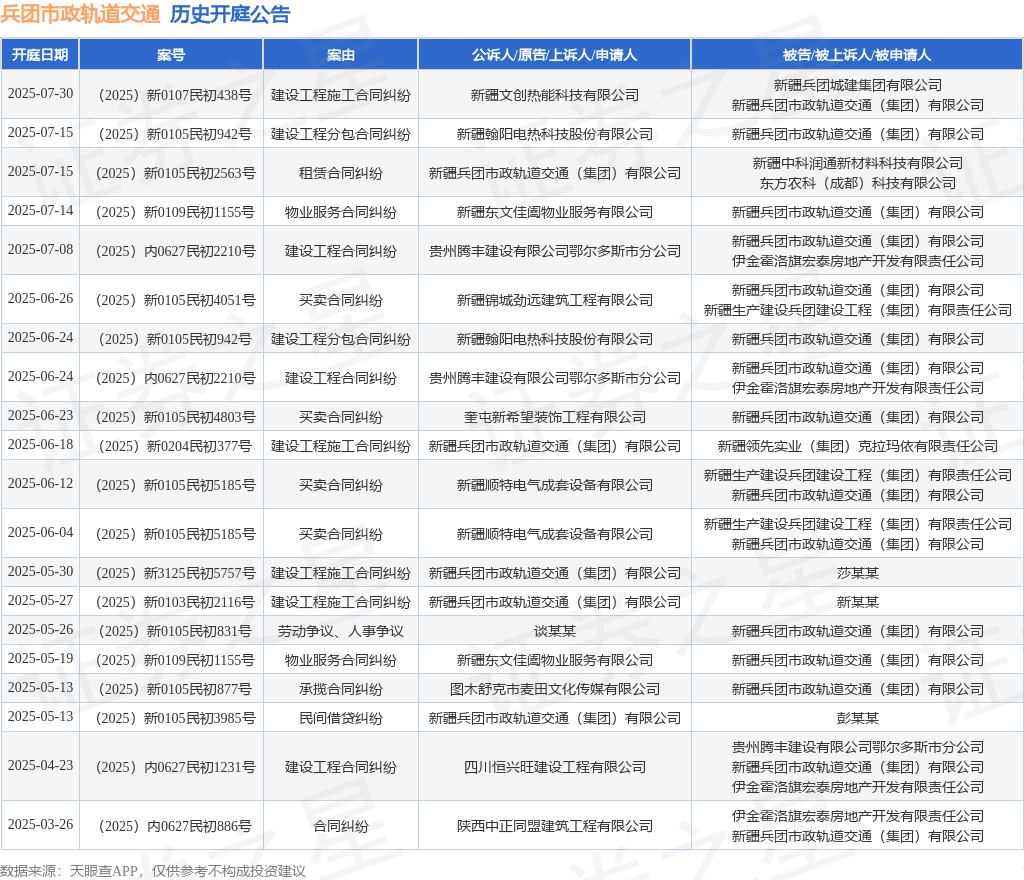Open plaintiff 新疆文创热能科技有限公司
1024x880 pixels.
click(x=554, y=95)
